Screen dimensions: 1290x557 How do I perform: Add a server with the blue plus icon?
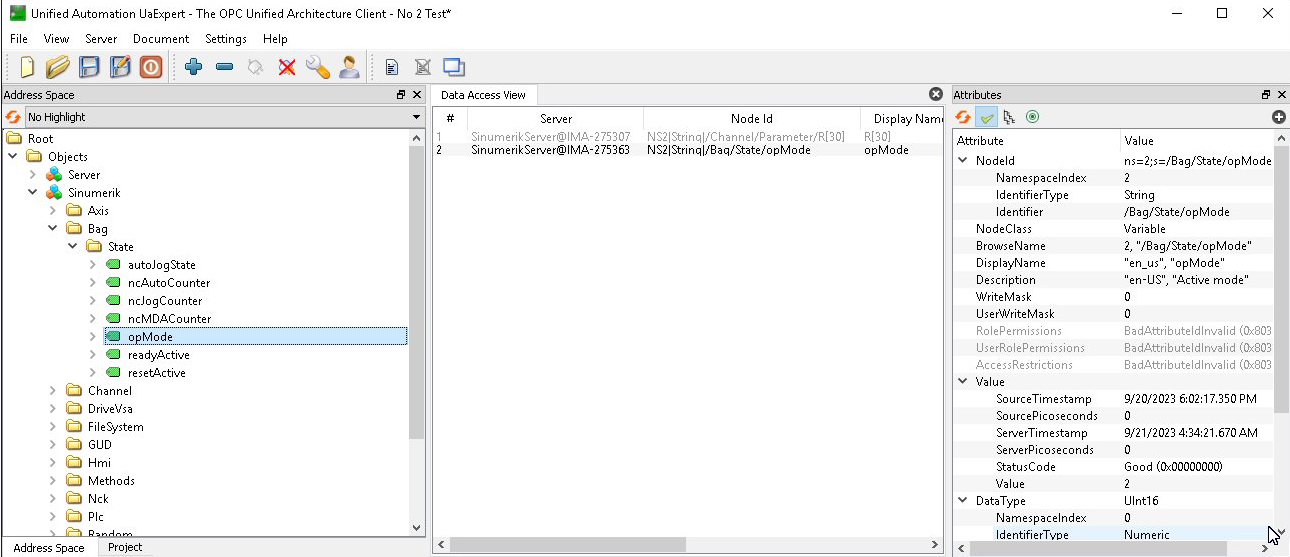(194, 67)
